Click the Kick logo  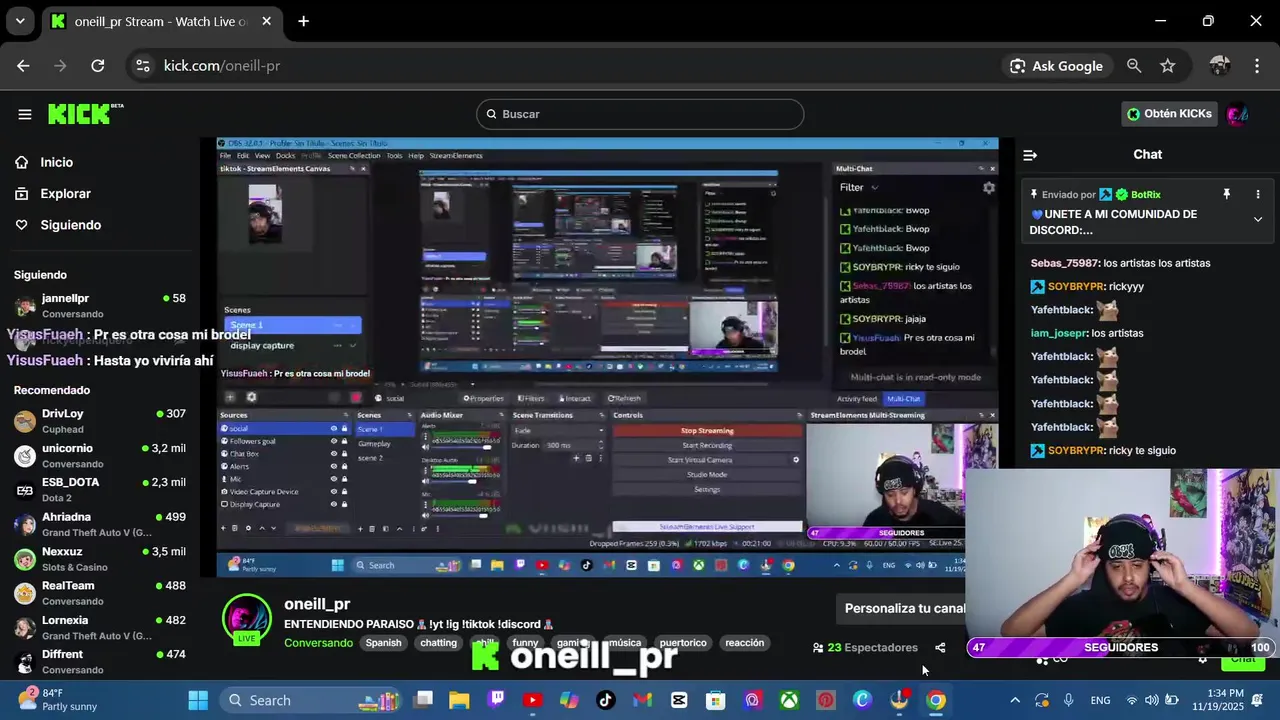pyautogui.click(x=85, y=113)
